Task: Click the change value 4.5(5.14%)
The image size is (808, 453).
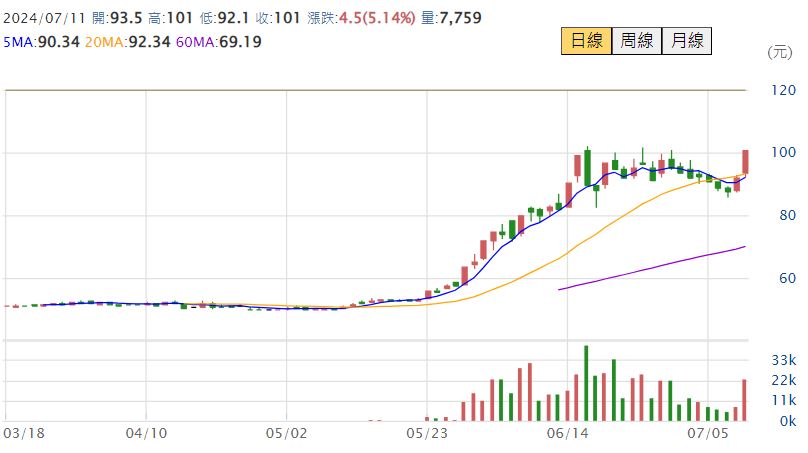Action: click(x=377, y=18)
